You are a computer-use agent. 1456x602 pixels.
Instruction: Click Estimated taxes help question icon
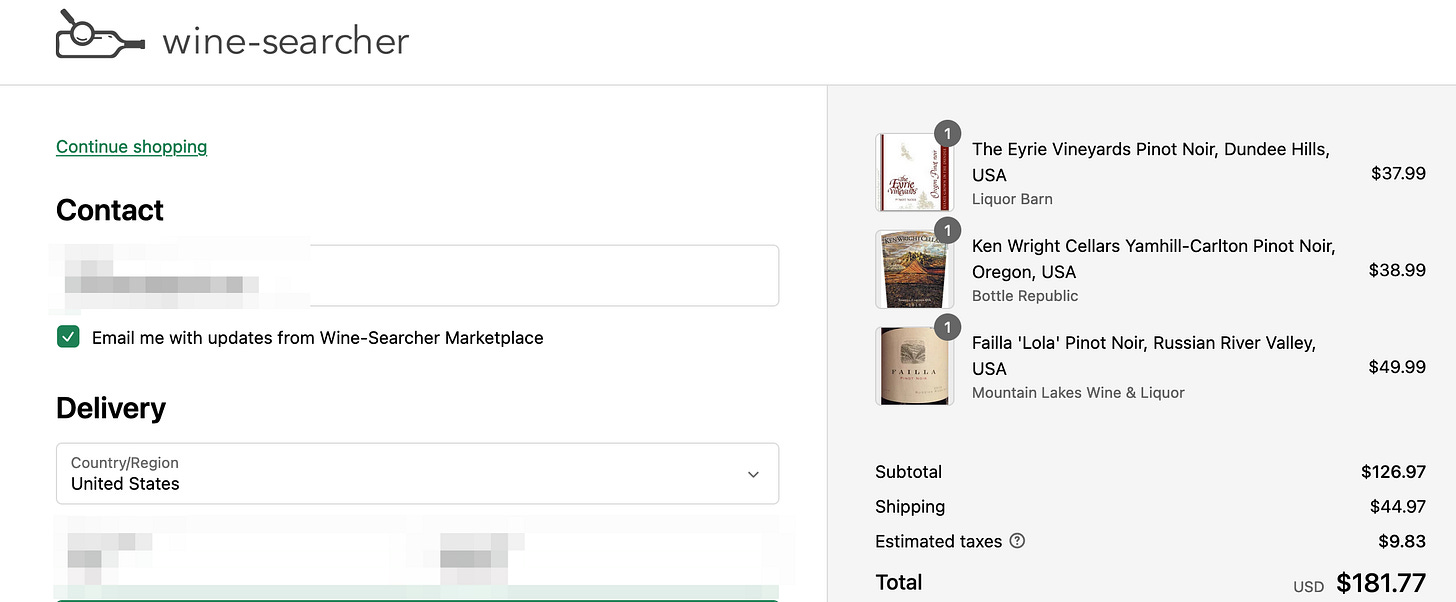point(1017,541)
